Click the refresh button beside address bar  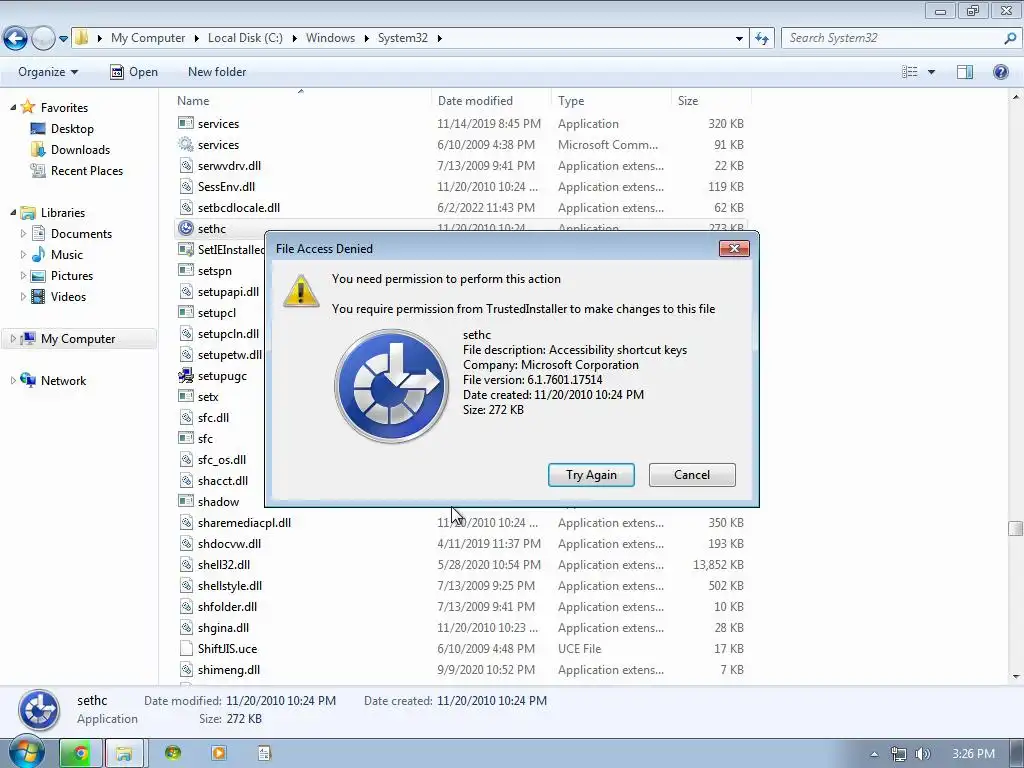point(761,39)
